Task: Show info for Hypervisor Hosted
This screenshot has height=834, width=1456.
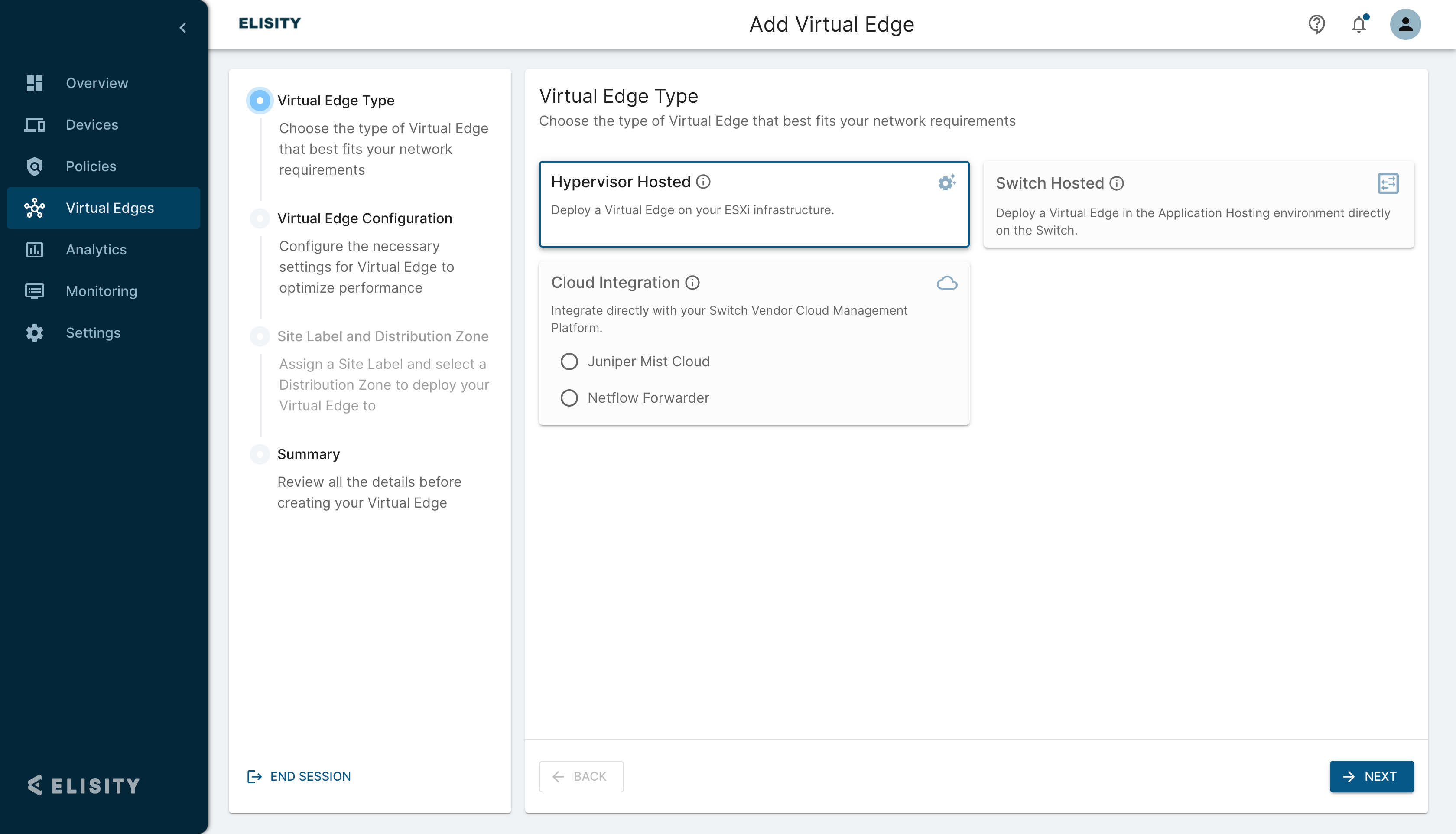Action: (x=703, y=182)
